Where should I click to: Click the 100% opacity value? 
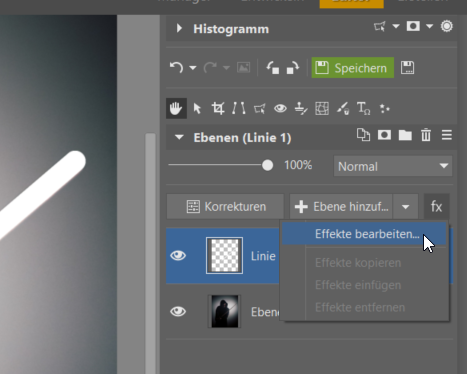pos(298,165)
